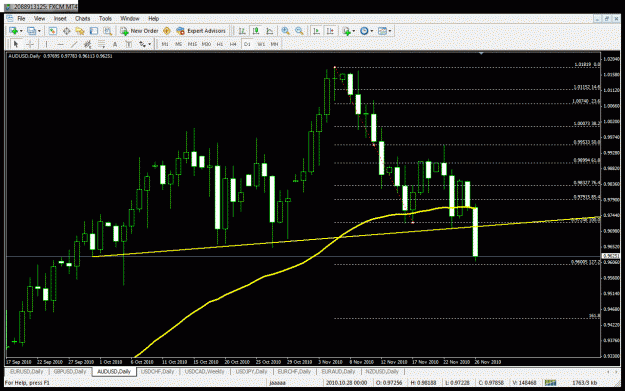Select the Text tool (A)
This screenshot has height=391, width=625.
[x=115, y=44]
